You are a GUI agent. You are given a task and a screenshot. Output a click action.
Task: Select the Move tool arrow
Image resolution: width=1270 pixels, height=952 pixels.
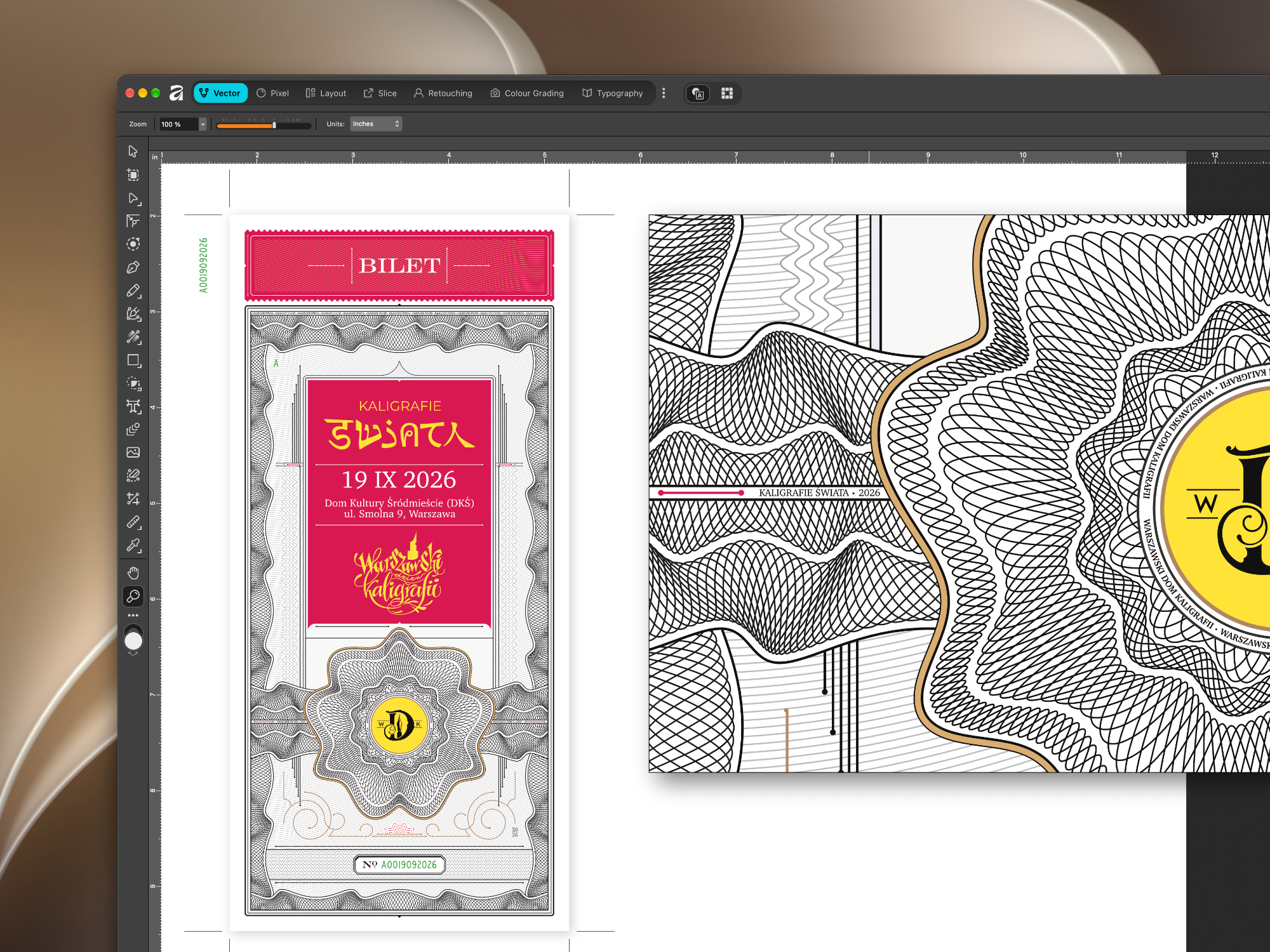tap(133, 151)
